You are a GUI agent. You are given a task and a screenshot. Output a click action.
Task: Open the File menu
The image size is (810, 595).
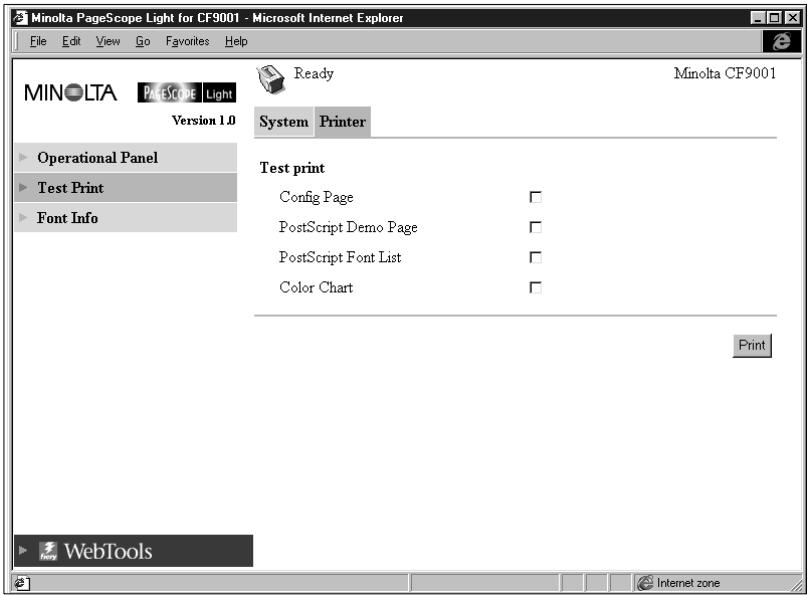(x=38, y=41)
